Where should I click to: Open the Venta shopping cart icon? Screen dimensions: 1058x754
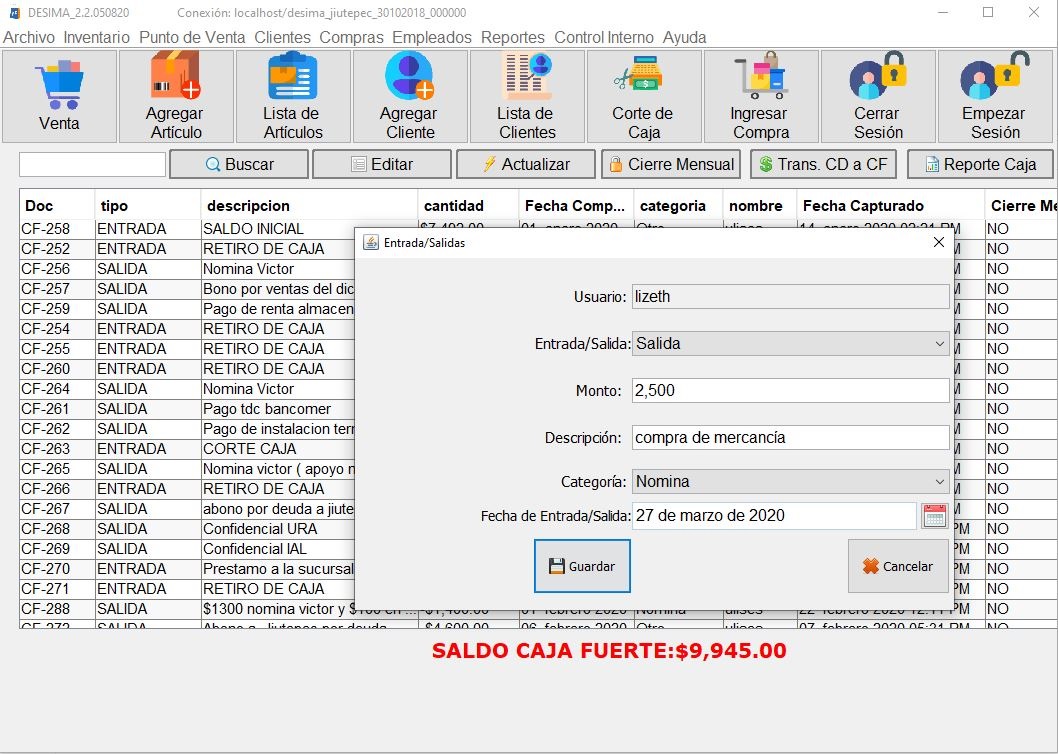tap(59, 86)
